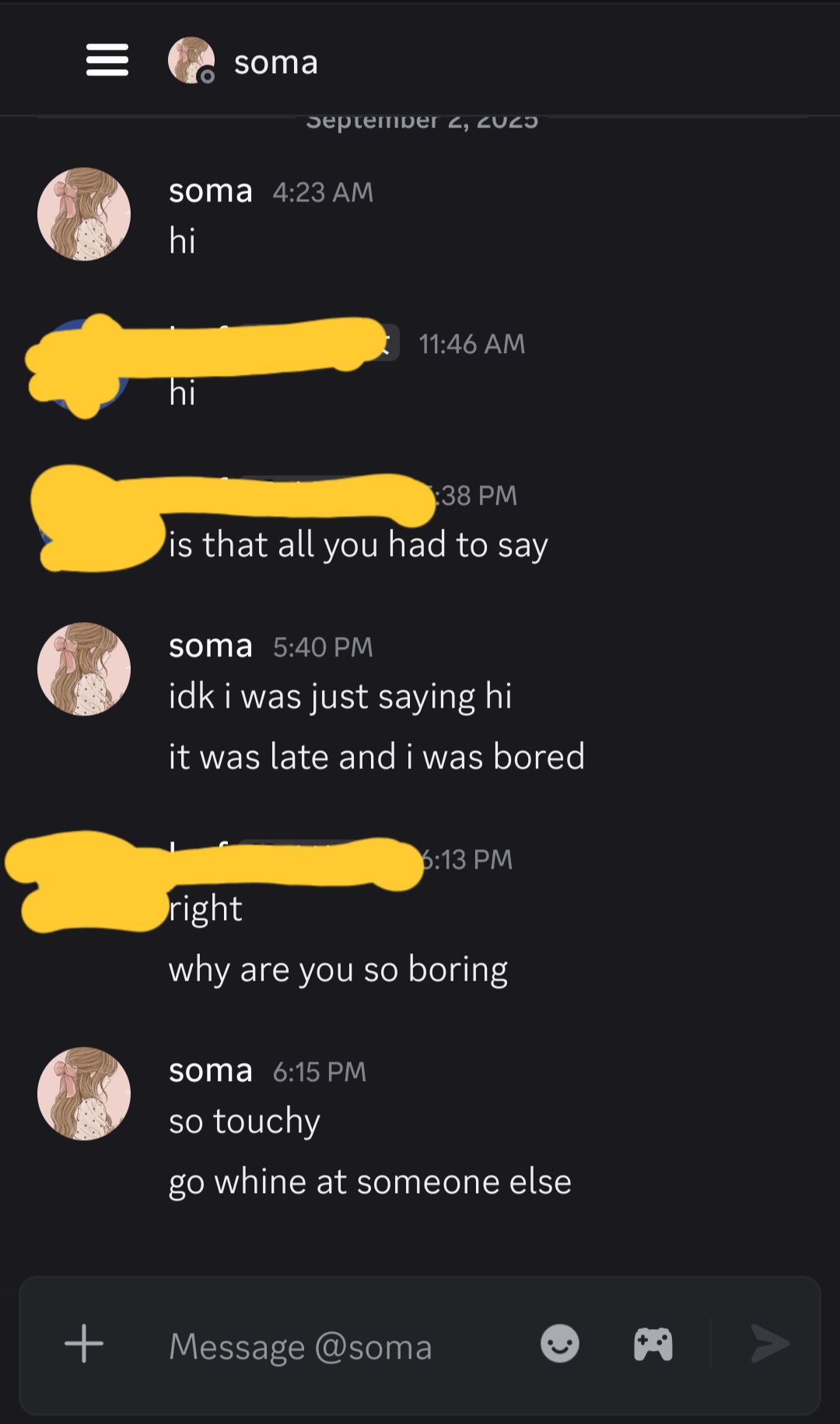The image size is (840, 1424).
Task: Tap the soma username at 4:23 AM
Action: click(211, 191)
